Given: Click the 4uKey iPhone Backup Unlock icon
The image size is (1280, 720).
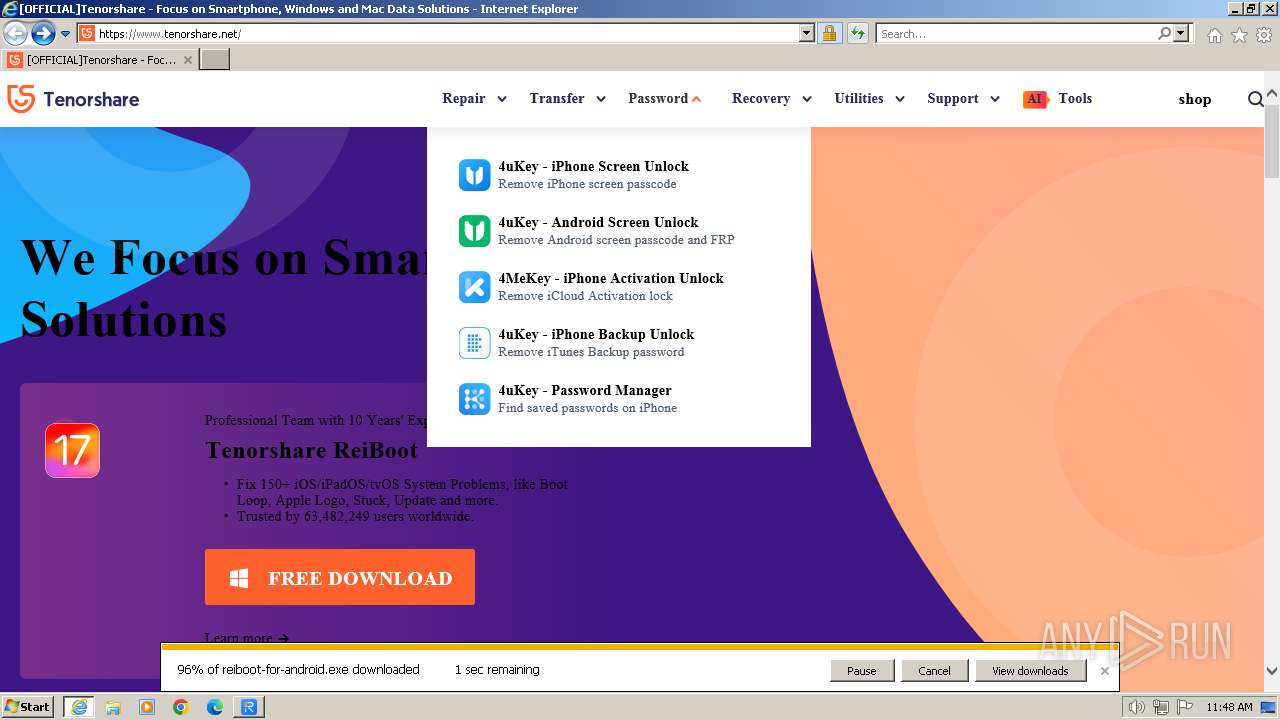Looking at the screenshot, I should (x=474, y=342).
